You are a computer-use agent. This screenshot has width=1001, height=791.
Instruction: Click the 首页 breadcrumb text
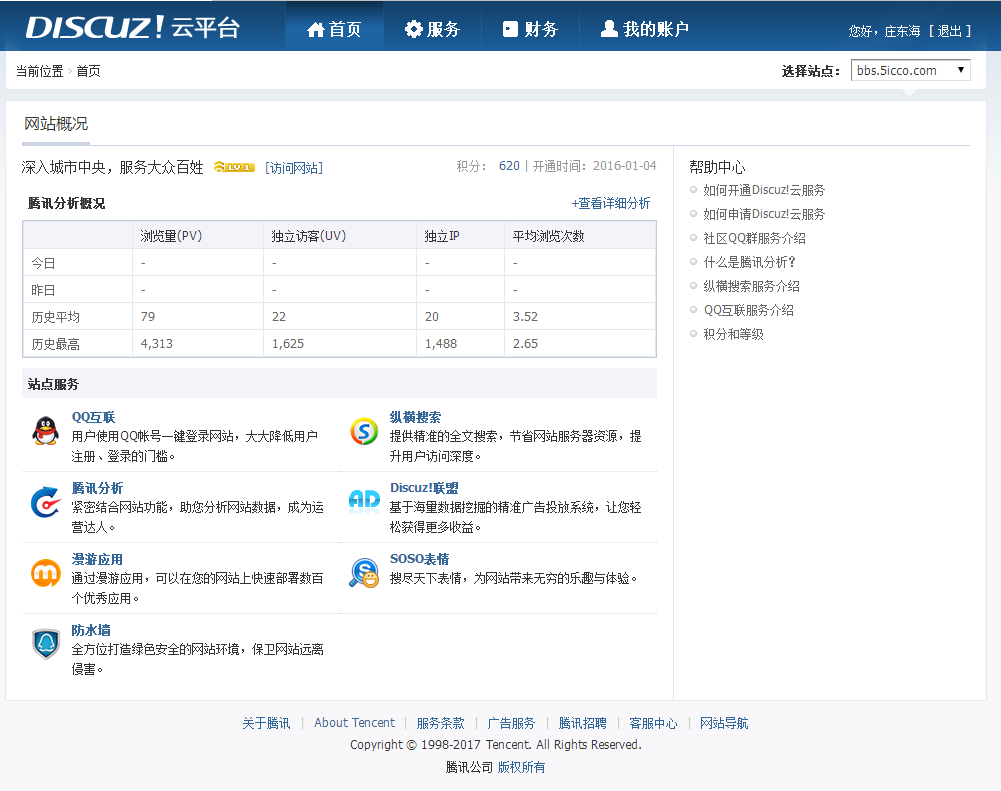[88, 71]
